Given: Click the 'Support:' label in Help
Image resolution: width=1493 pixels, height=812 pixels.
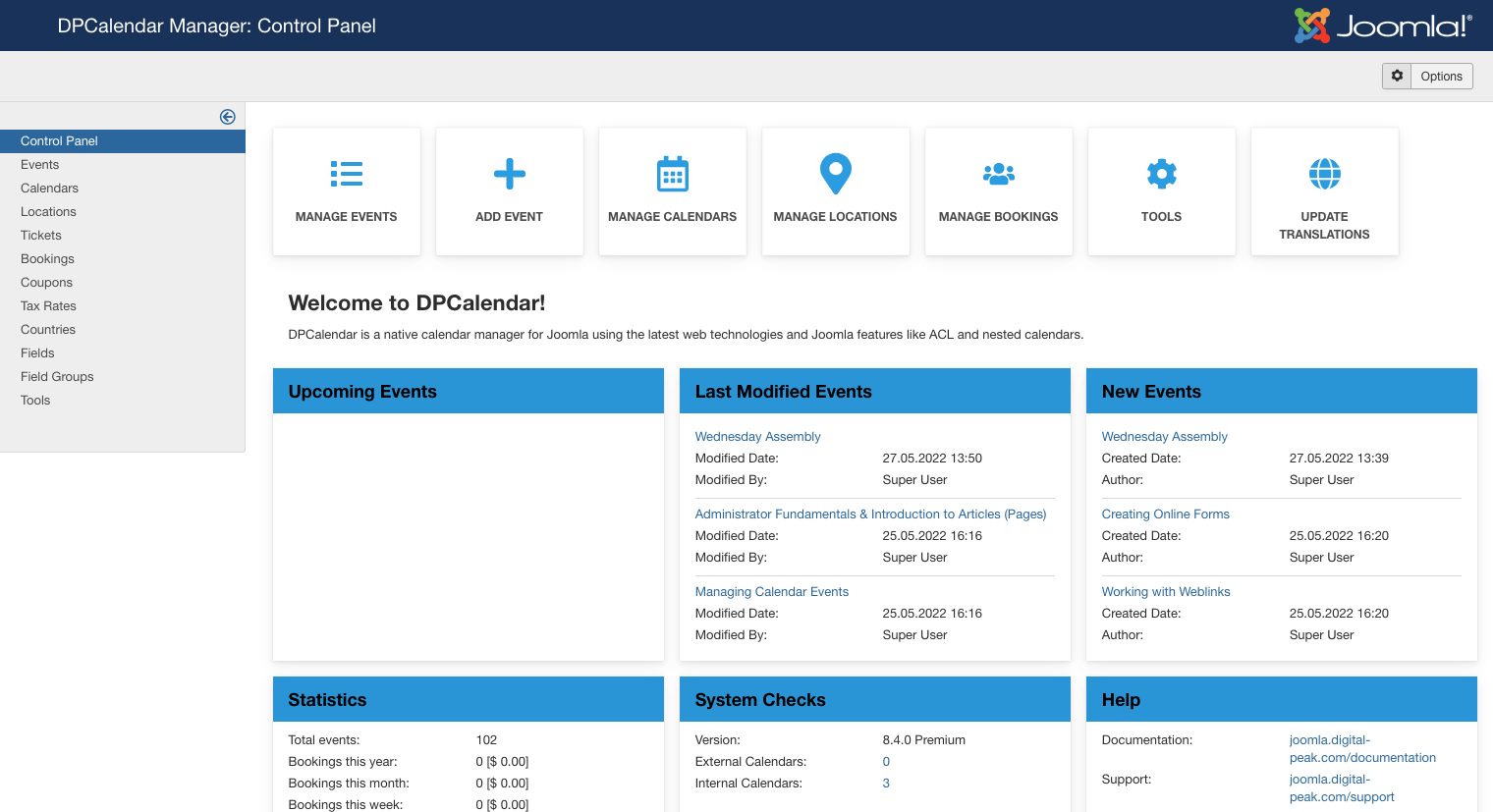Looking at the screenshot, I should coord(1126,780).
